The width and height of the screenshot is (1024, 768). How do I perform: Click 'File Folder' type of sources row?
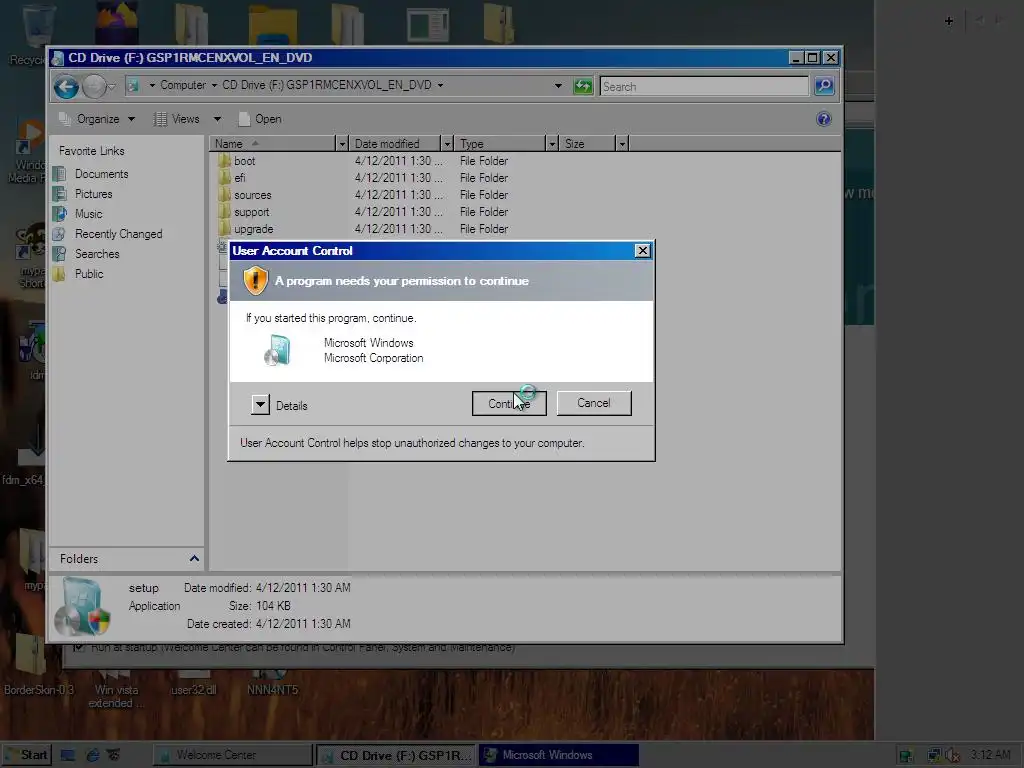(x=483, y=195)
